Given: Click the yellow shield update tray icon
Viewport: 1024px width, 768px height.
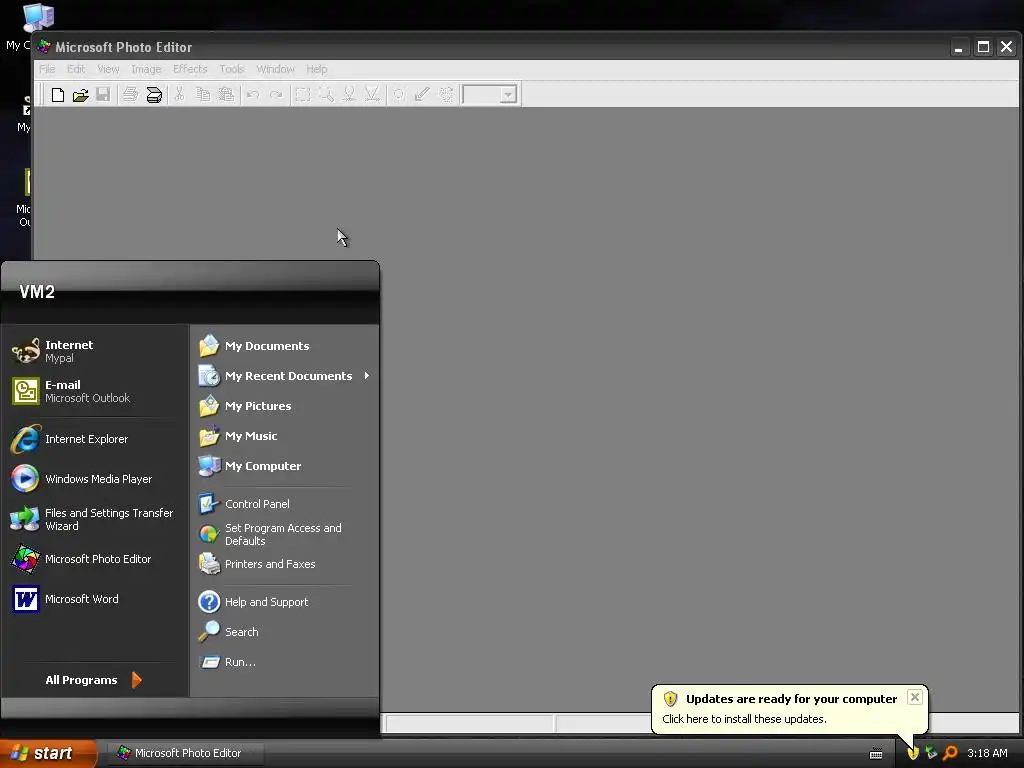Looking at the screenshot, I should (x=913, y=753).
